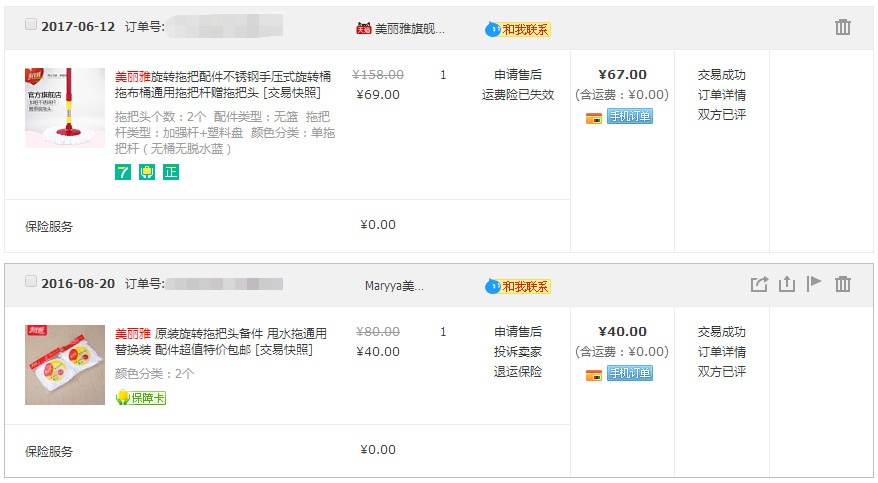878x483 pixels.
Task: Click 投诉卖家 on the second order
Action: 518,351
